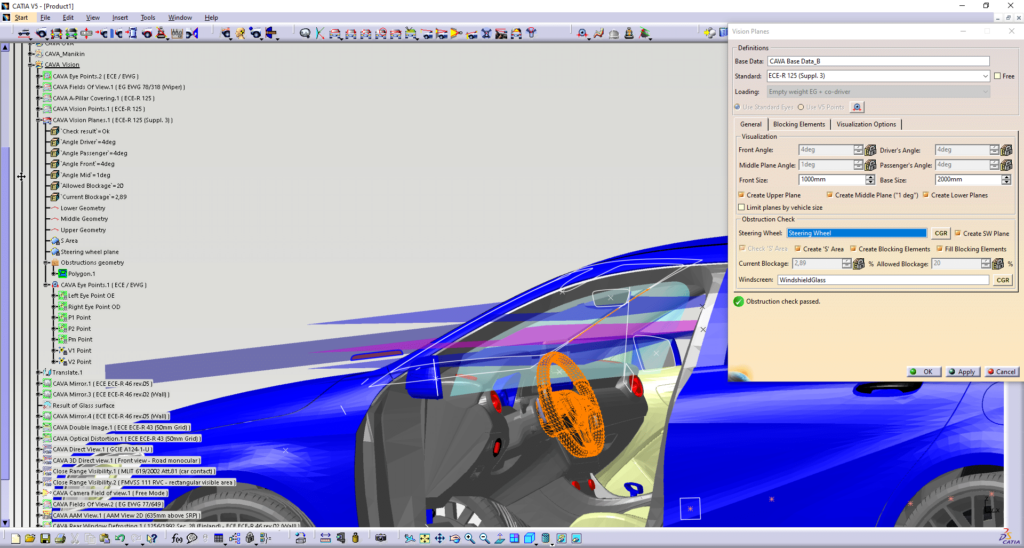Click the CGR button beside Windscreen
1024x548 pixels.
point(1002,280)
